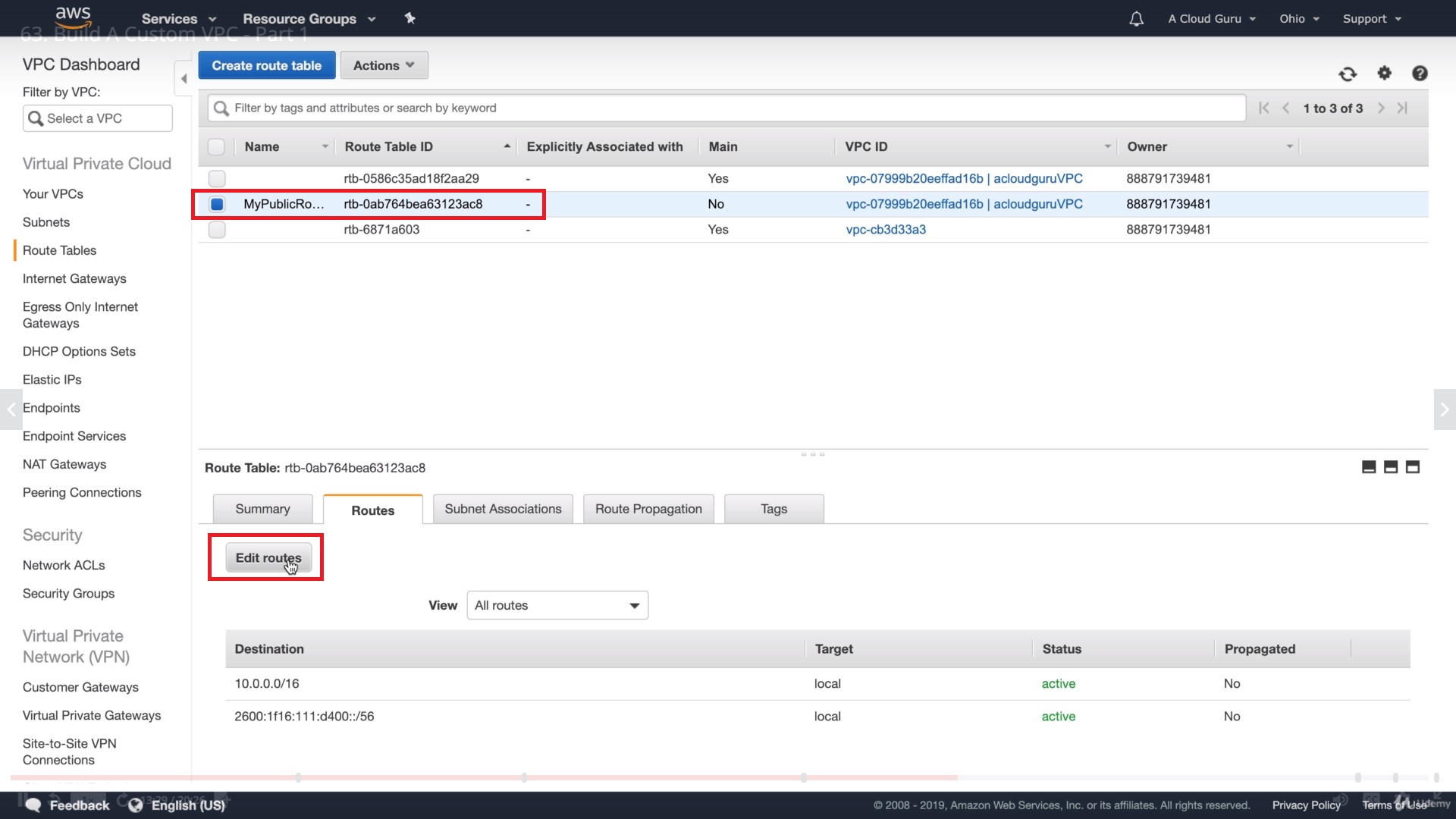Click the help question mark icon
Viewport: 1456px width, 819px height.
click(1420, 73)
